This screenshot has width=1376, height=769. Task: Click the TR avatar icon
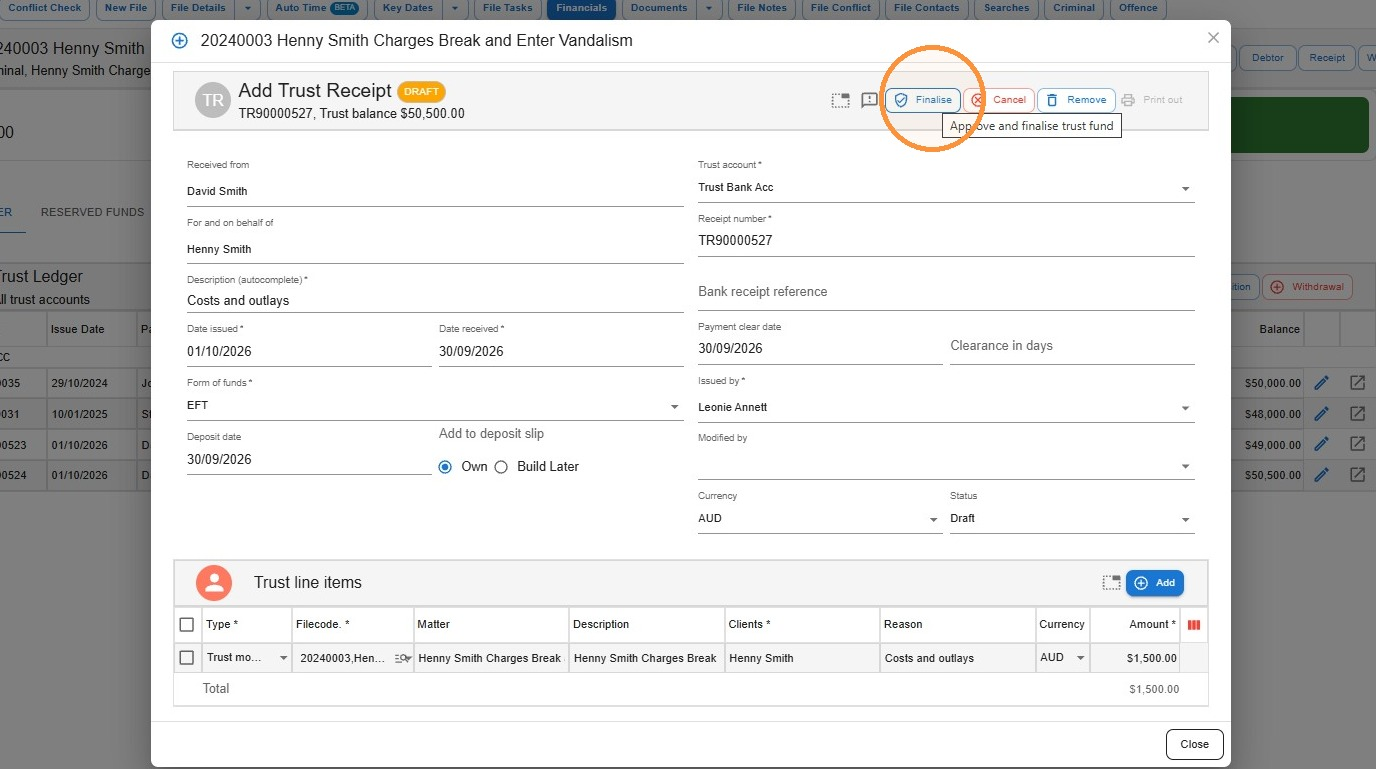pos(213,100)
